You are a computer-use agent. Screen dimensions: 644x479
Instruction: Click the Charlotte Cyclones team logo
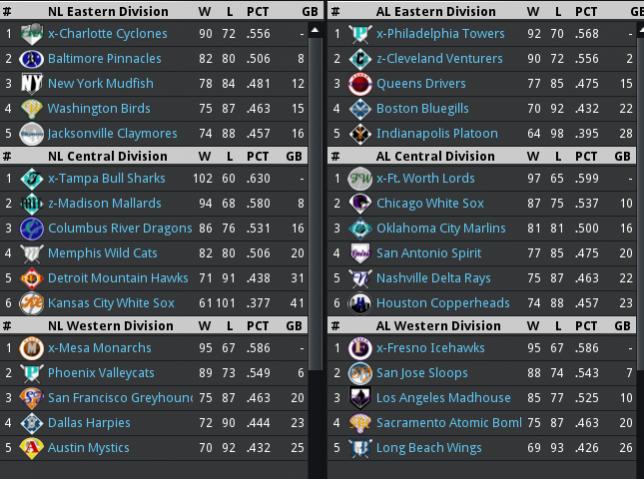pyautogui.click(x=31, y=34)
